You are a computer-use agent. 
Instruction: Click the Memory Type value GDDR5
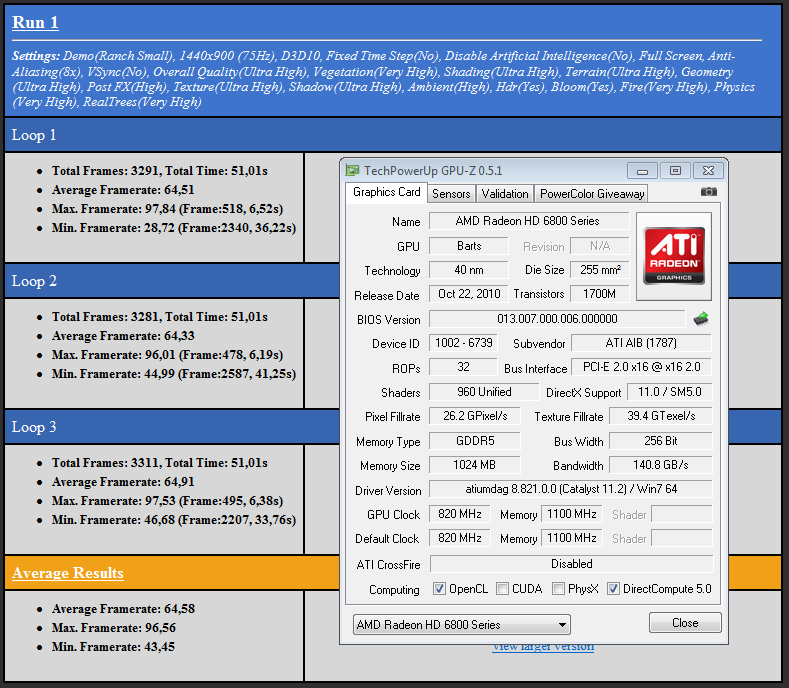[x=475, y=441]
